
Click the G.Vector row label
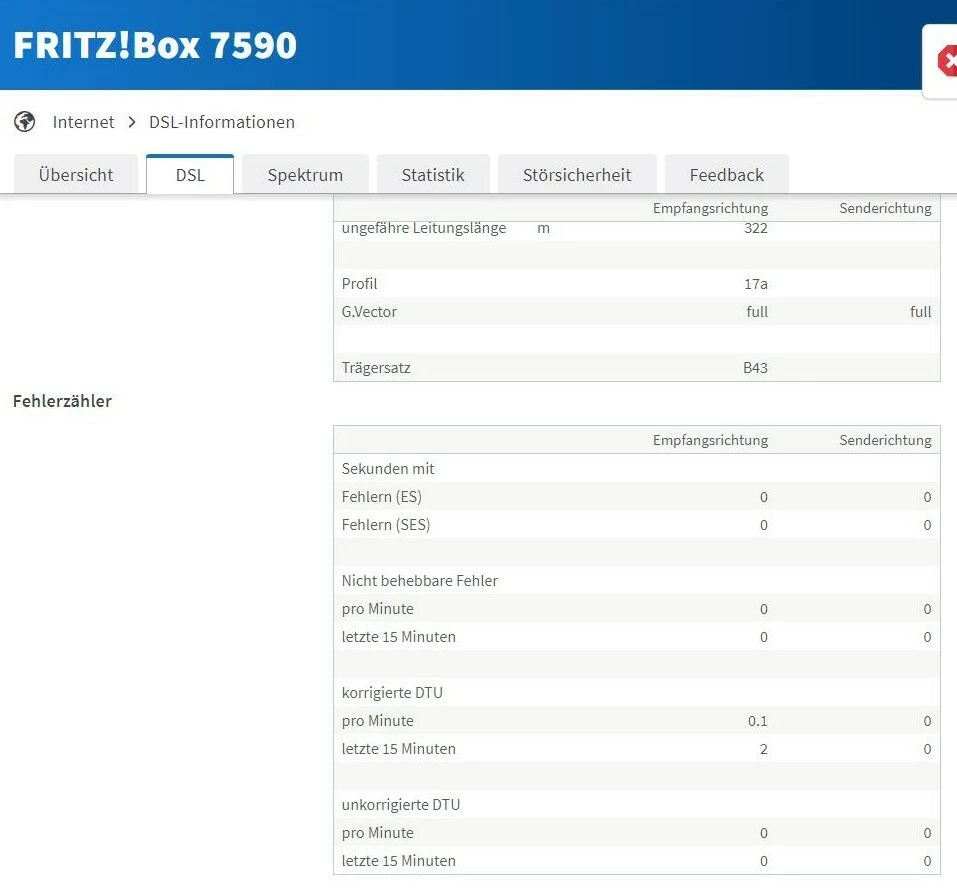pos(369,312)
